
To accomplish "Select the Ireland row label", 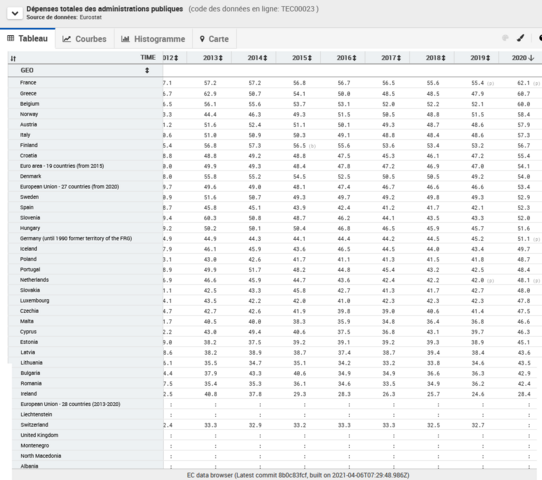I will [x=29, y=394].
